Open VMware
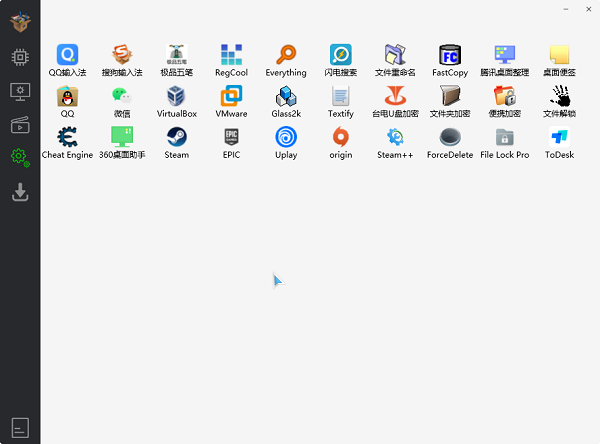 pos(232,101)
